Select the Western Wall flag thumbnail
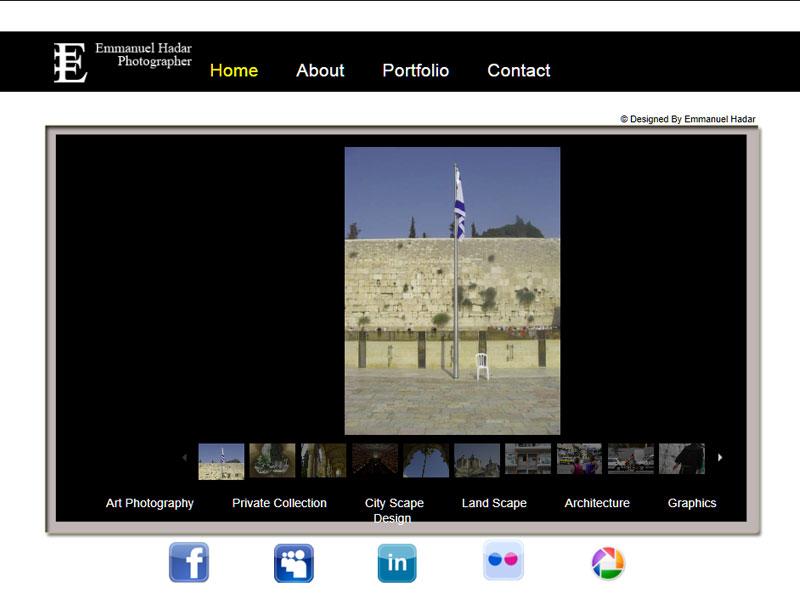This screenshot has width=800, height=600. click(x=221, y=461)
